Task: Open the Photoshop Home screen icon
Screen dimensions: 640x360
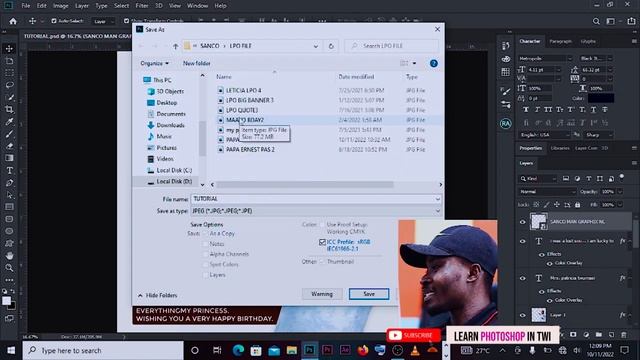Action: (13, 21)
